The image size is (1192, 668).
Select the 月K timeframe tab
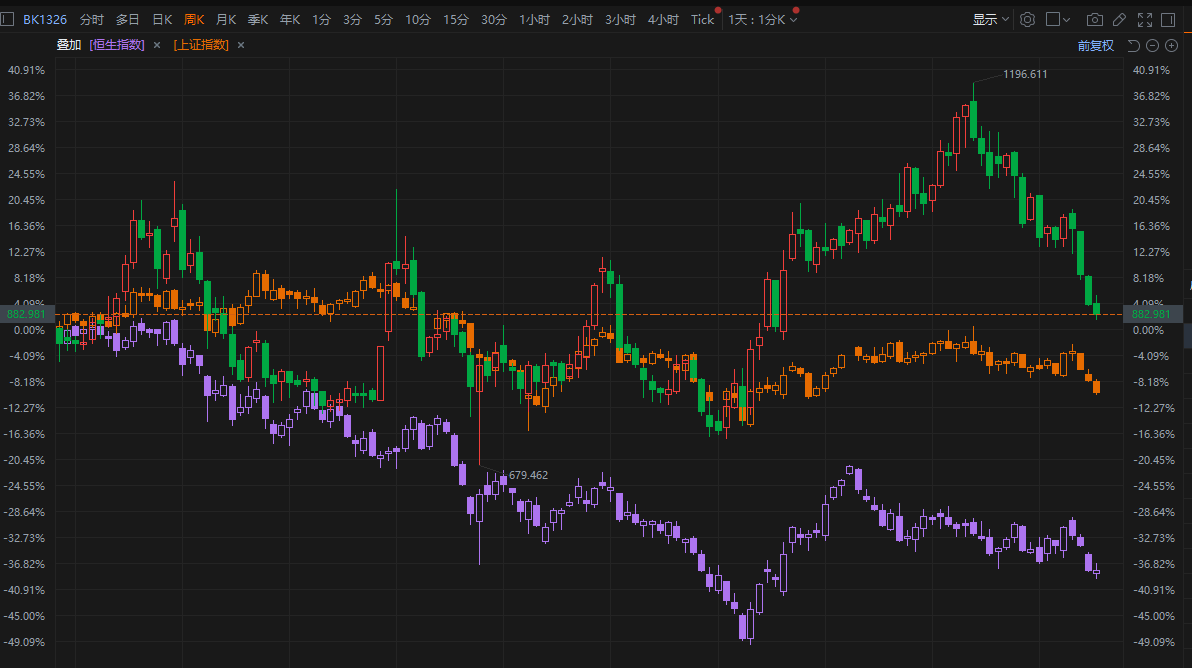[226, 19]
